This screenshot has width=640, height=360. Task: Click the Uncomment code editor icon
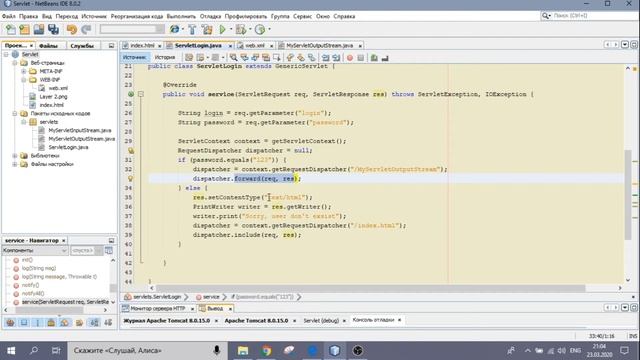pyautogui.click(x=384, y=58)
